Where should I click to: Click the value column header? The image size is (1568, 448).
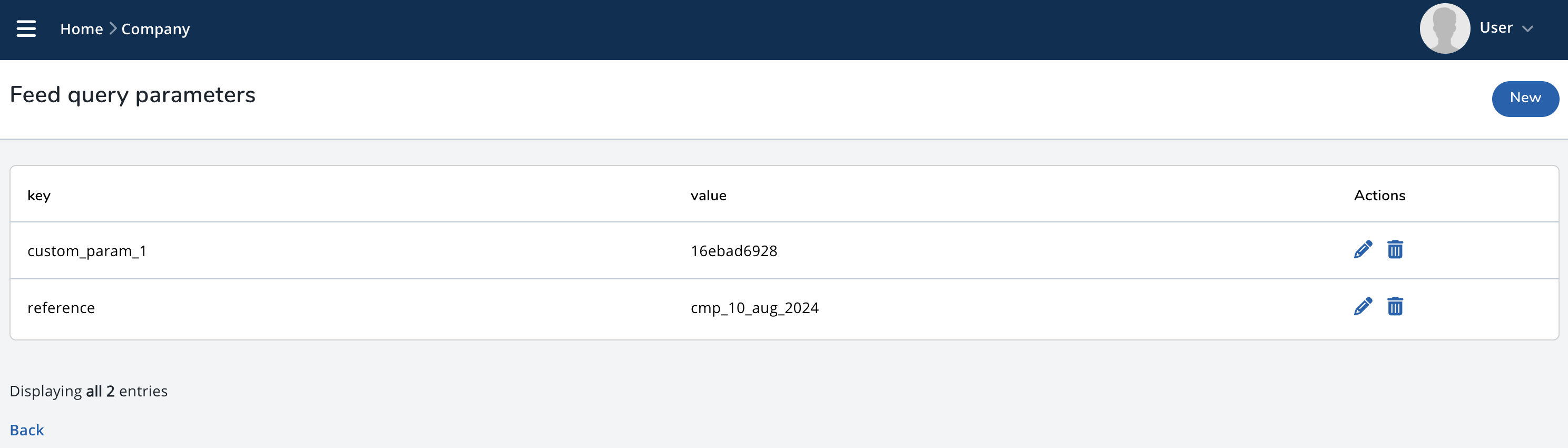tap(708, 196)
